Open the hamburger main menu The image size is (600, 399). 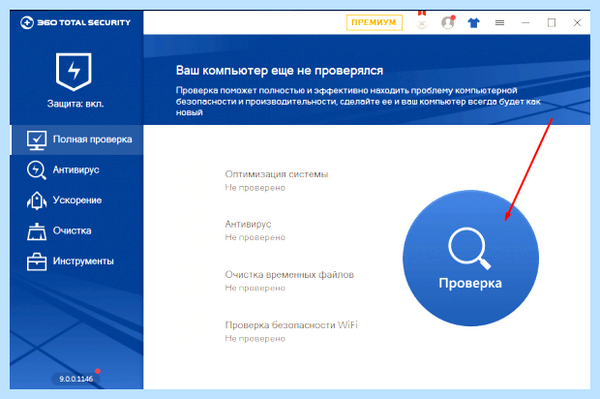click(499, 23)
